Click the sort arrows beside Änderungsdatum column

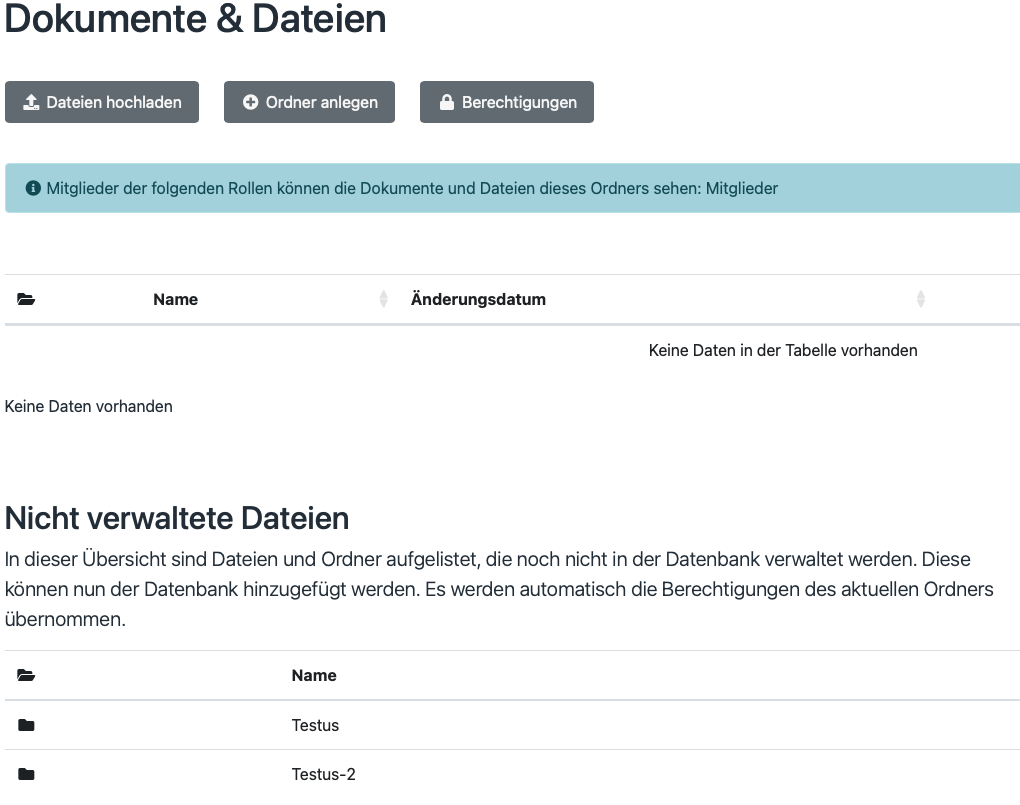pos(920,299)
